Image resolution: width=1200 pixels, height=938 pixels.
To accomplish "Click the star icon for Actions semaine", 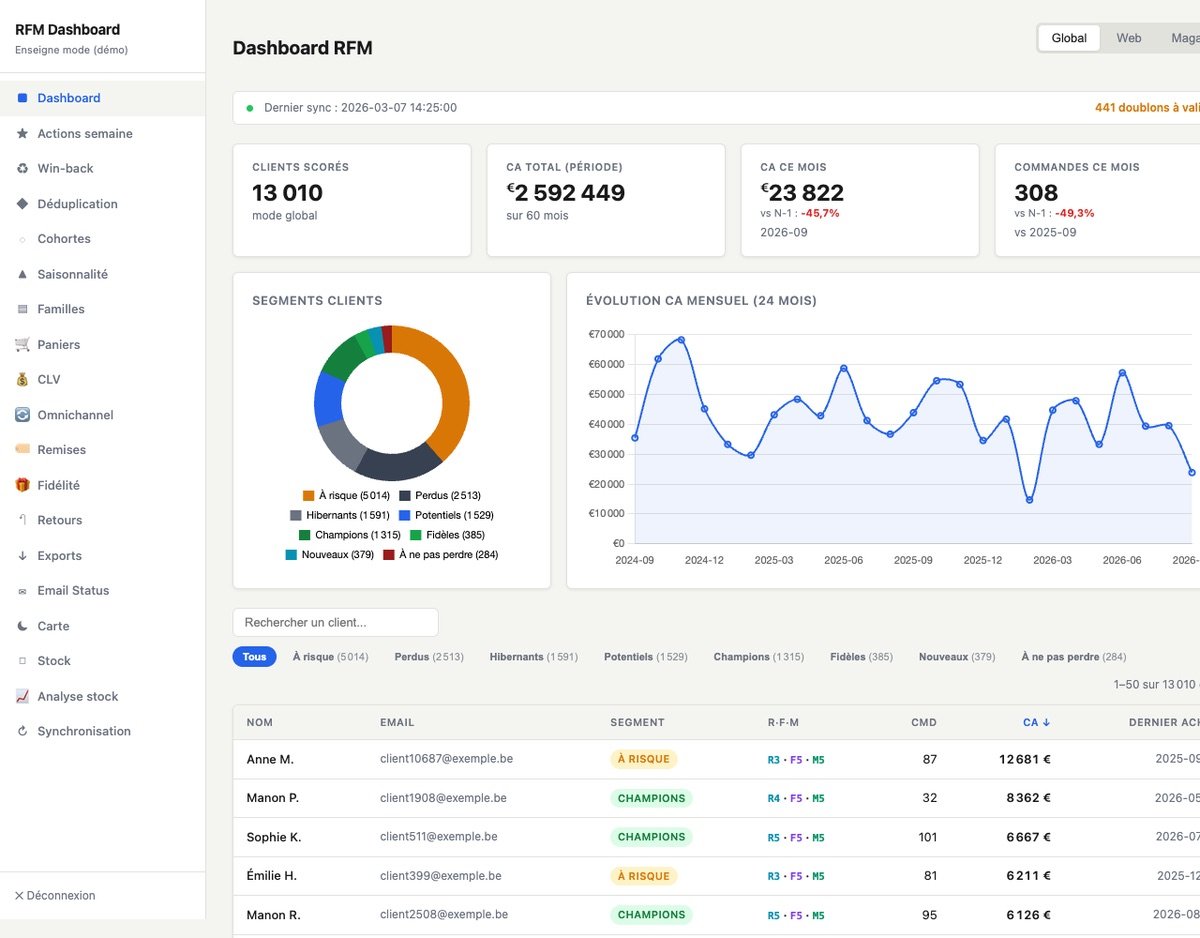I will pos(22,133).
